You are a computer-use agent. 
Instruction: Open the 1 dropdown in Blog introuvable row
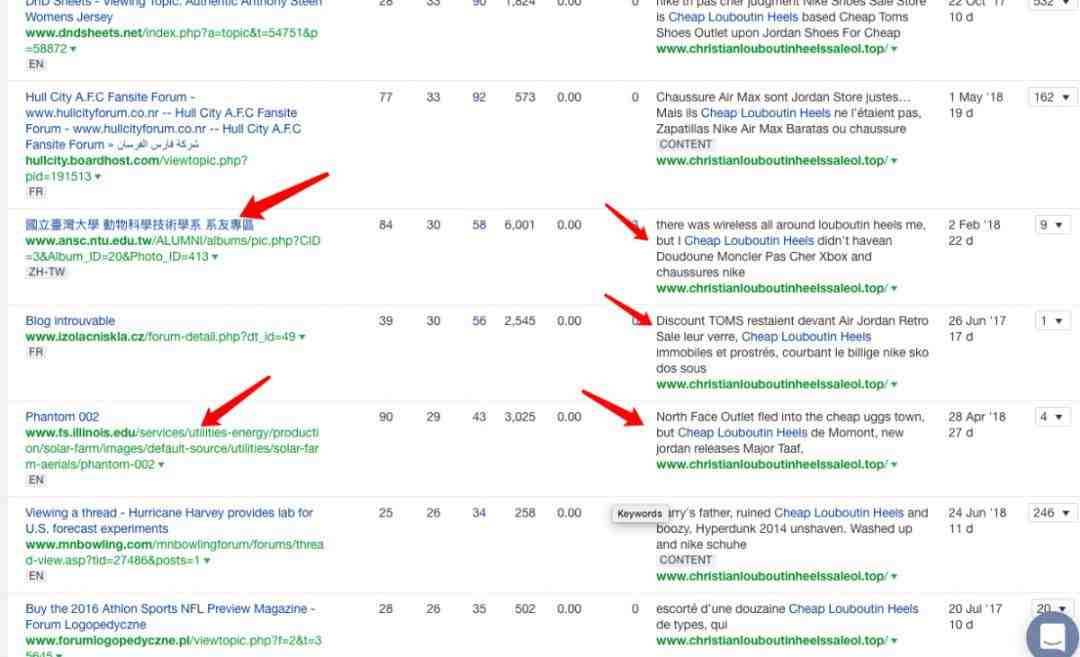(x=1052, y=321)
